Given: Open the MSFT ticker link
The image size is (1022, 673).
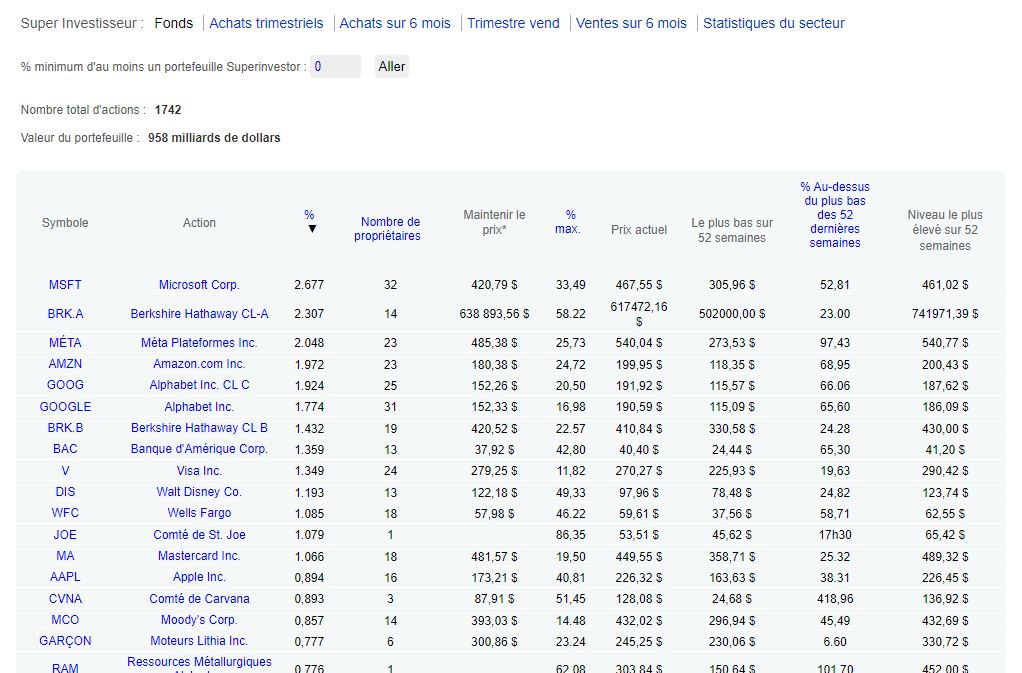Looking at the screenshot, I should [x=64, y=284].
